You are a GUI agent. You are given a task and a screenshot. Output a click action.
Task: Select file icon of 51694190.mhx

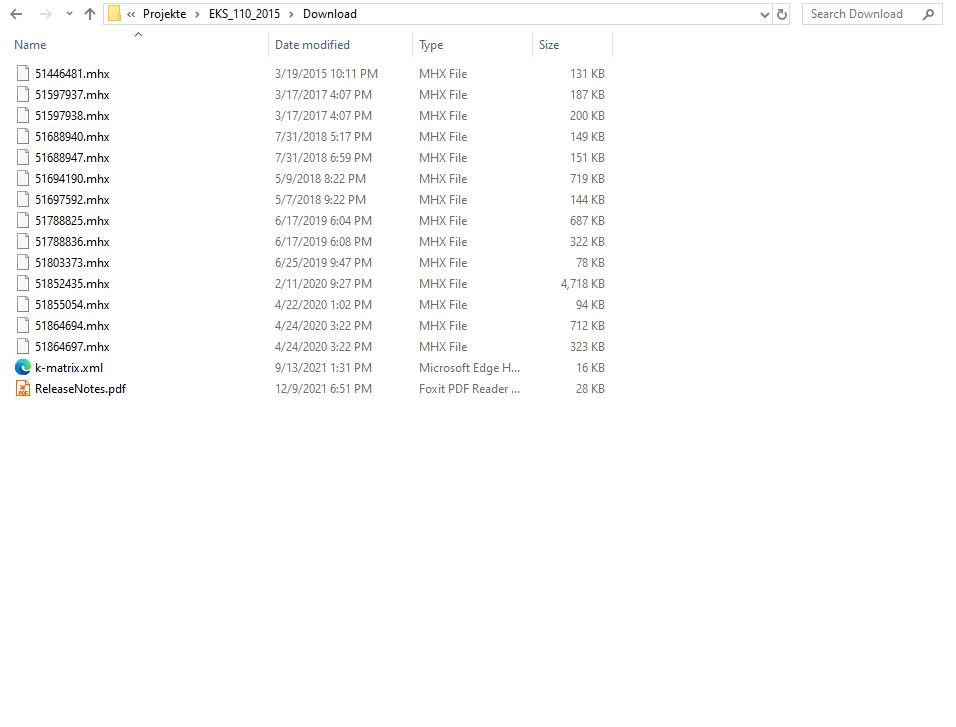pos(23,179)
